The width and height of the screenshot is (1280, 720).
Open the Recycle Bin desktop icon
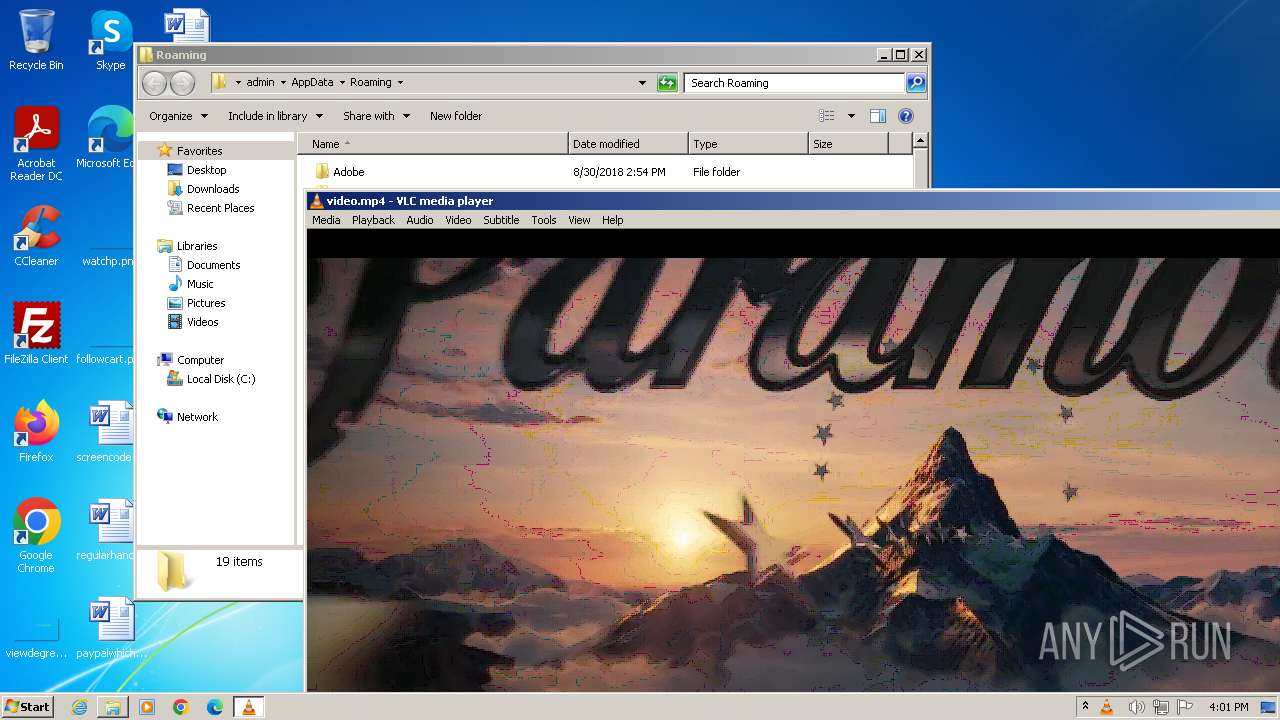pyautogui.click(x=36, y=40)
